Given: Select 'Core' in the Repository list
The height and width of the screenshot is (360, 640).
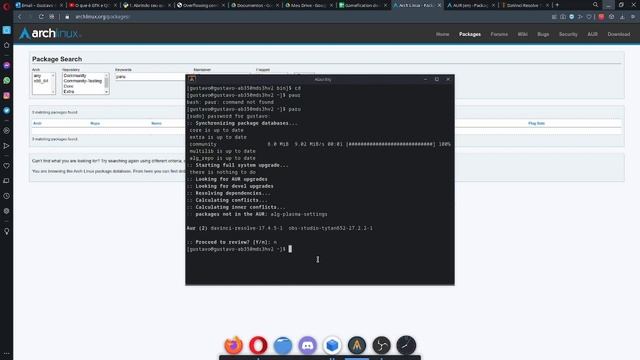Looking at the screenshot, I should point(69,86).
